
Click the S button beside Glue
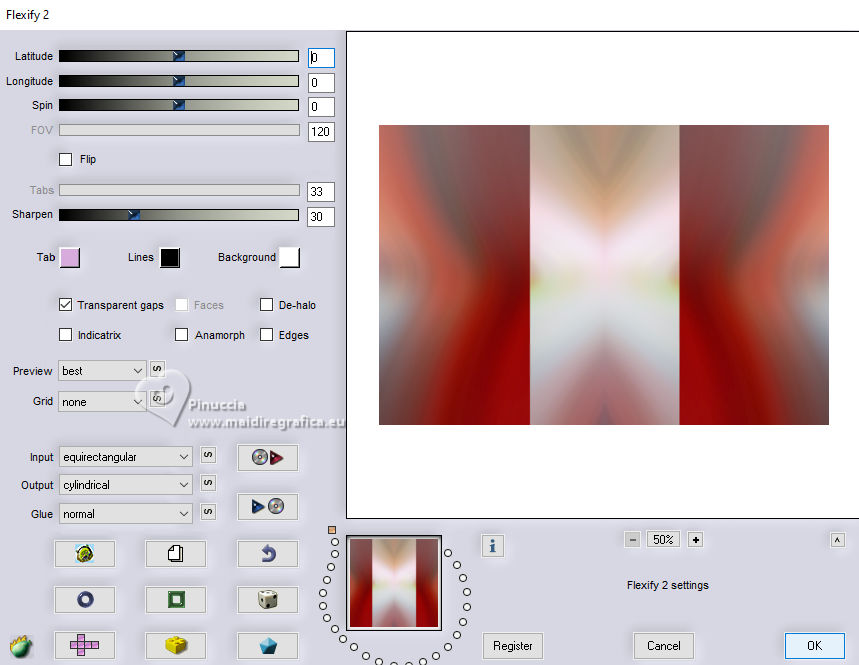(x=208, y=512)
